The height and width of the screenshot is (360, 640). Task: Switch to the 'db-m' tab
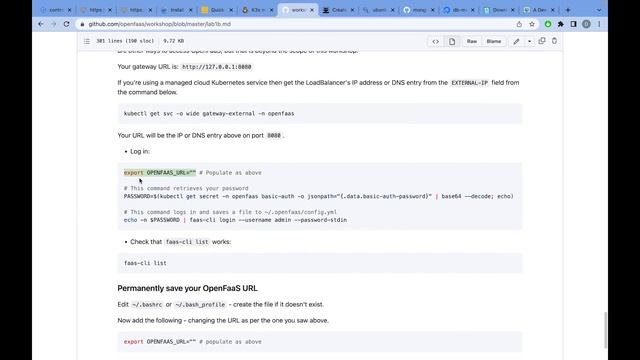click(459, 10)
